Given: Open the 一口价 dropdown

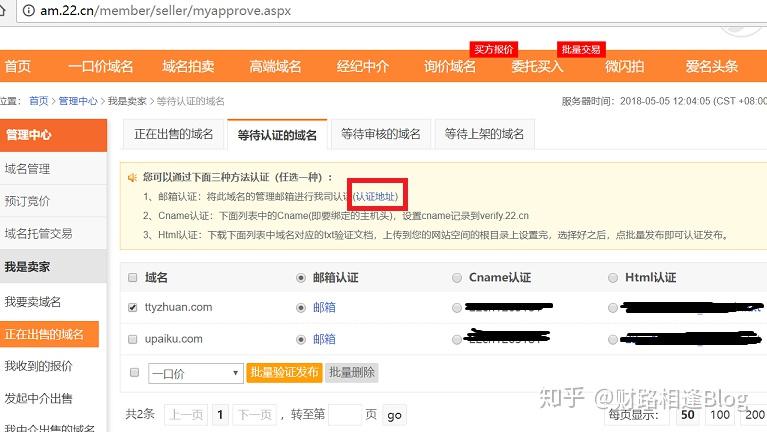Looking at the screenshot, I should (196, 373).
